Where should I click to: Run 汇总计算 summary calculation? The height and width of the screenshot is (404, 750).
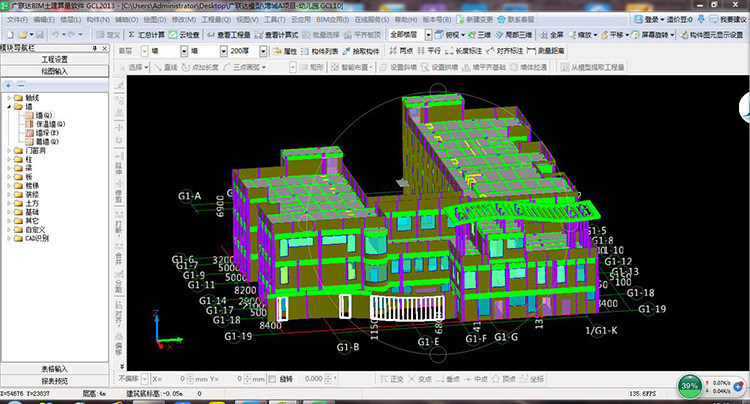pos(146,35)
